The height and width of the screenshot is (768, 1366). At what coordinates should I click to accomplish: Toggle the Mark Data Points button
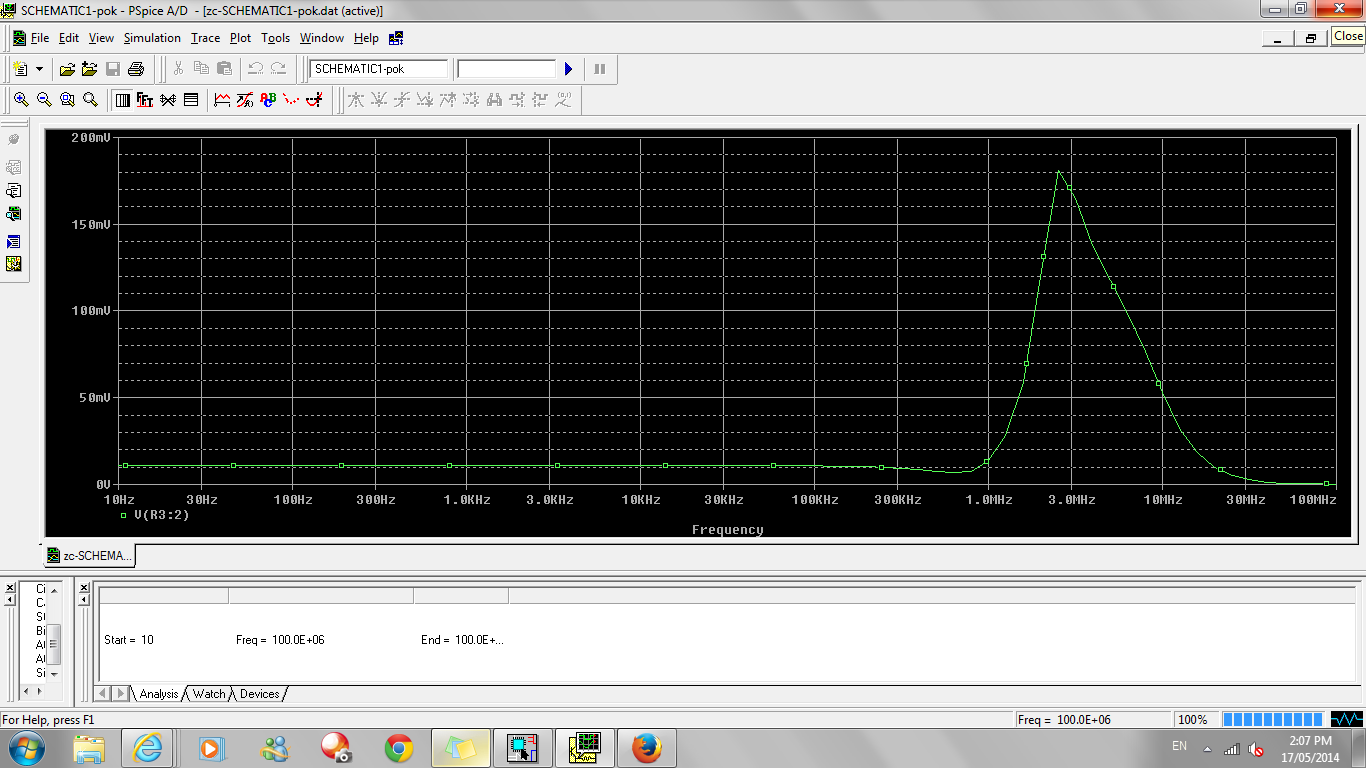291,100
